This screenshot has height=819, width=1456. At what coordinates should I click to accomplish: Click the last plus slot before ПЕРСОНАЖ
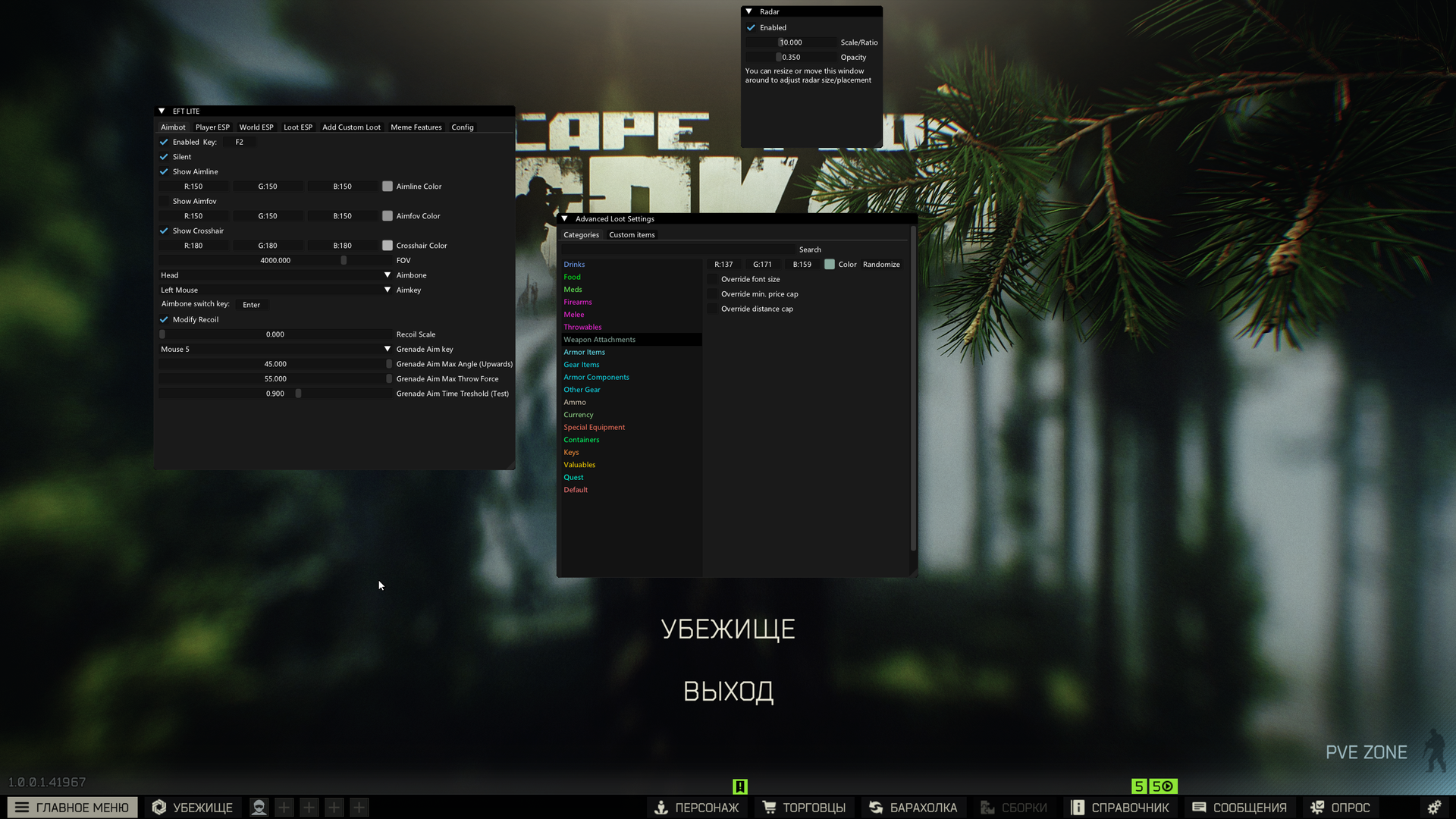[x=359, y=808]
